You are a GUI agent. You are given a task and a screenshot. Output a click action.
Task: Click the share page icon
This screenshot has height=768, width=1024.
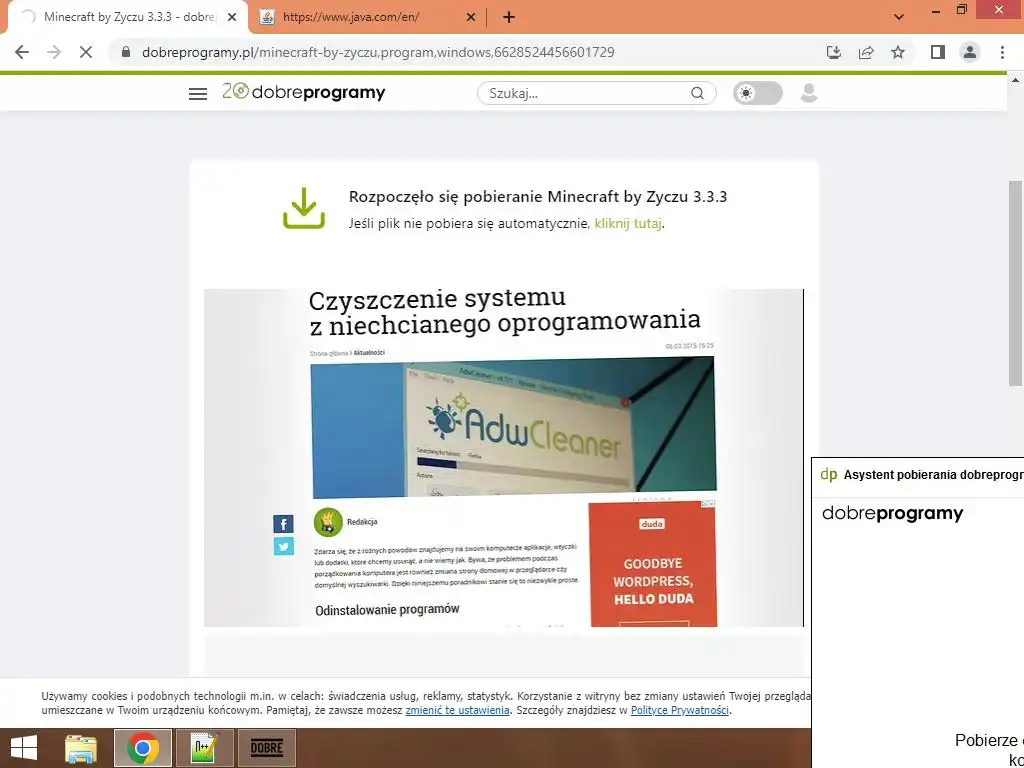(x=866, y=52)
